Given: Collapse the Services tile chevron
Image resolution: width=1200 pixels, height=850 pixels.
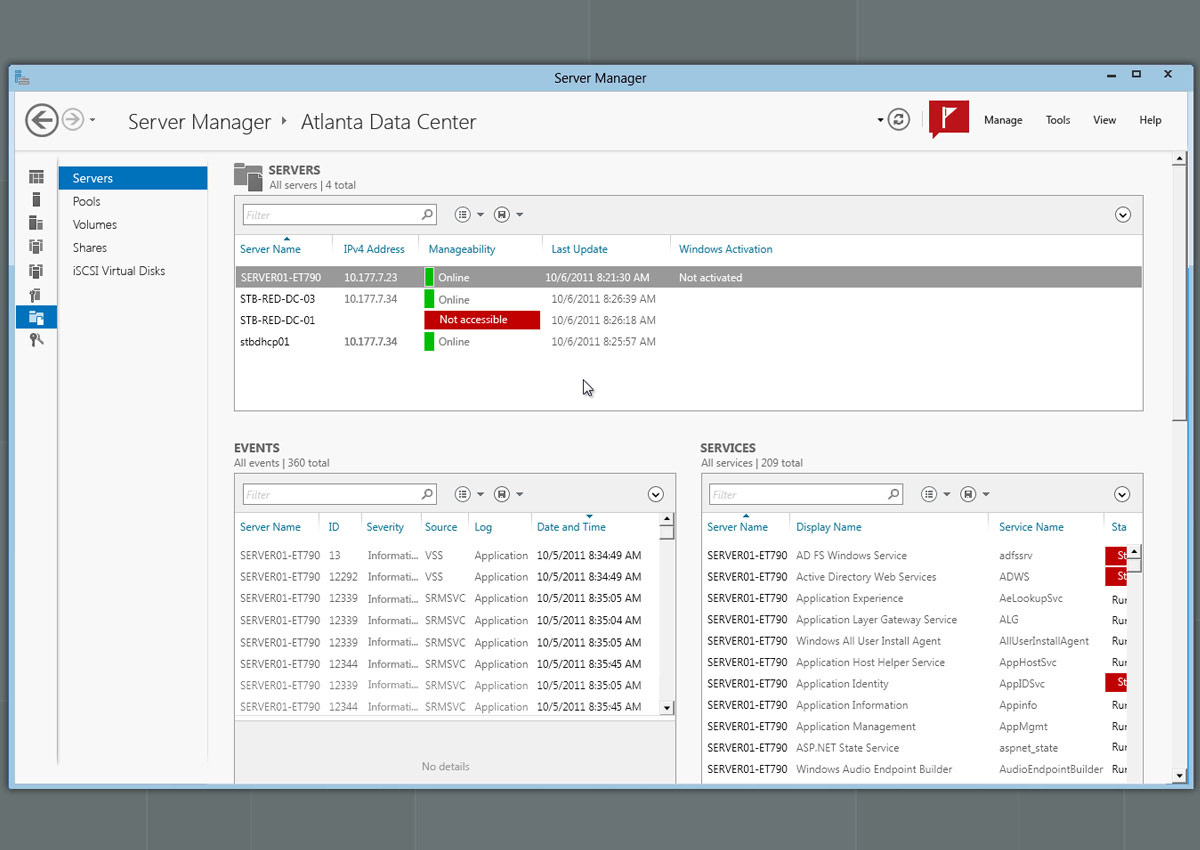Looking at the screenshot, I should (1122, 494).
